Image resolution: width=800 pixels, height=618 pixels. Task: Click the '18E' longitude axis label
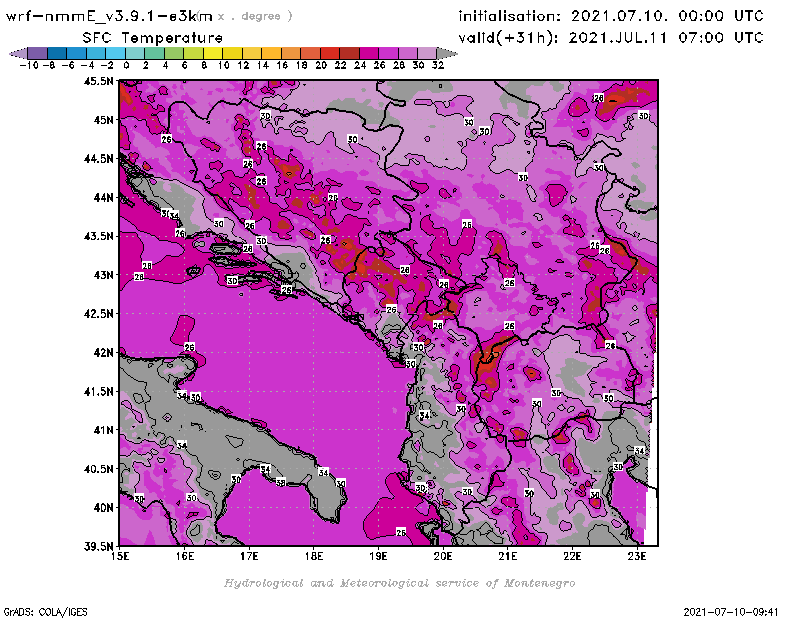click(314, 556)
